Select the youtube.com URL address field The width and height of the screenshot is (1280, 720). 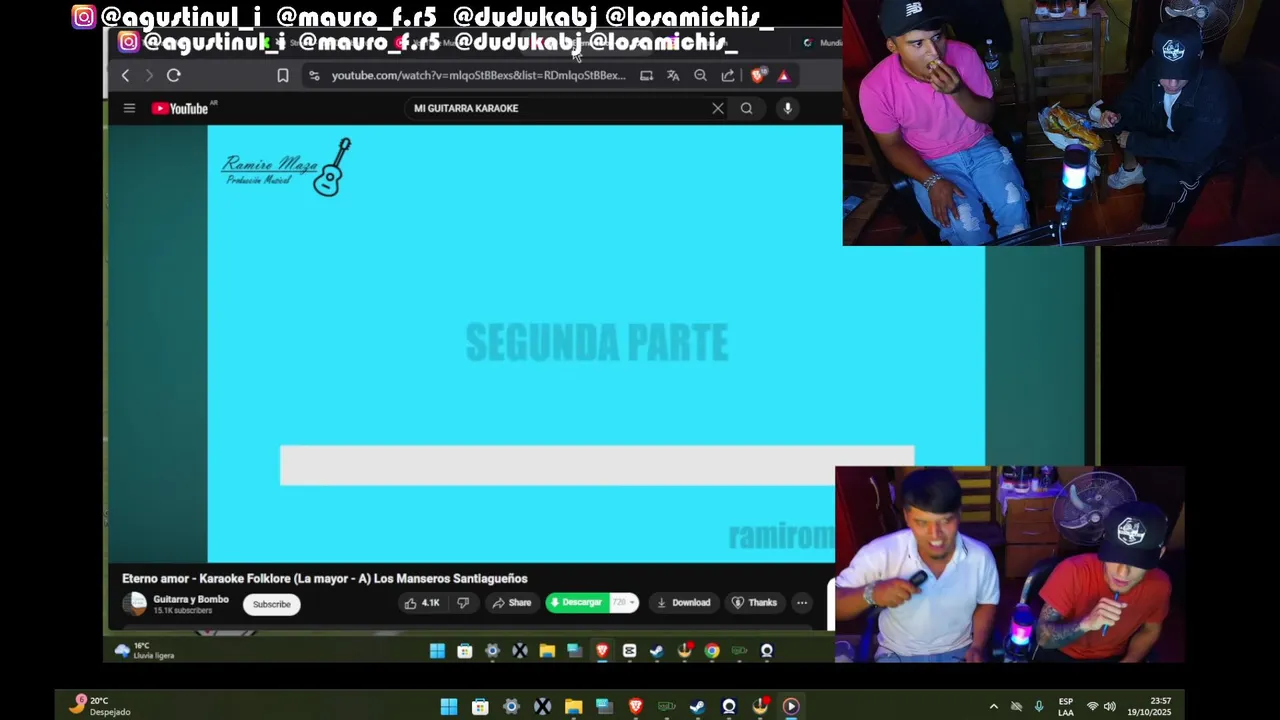click(478, 75)
